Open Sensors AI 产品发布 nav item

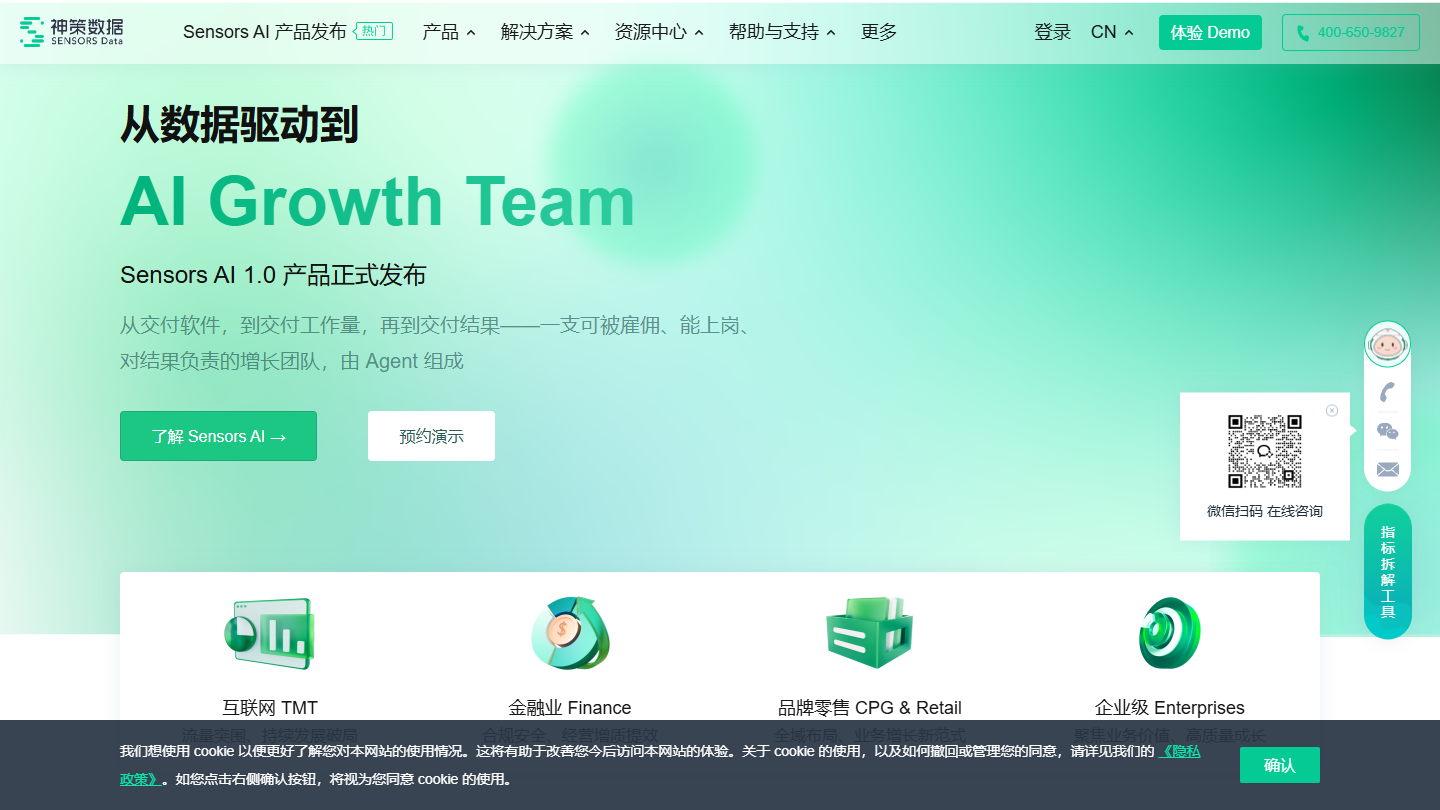pos(265,32)
